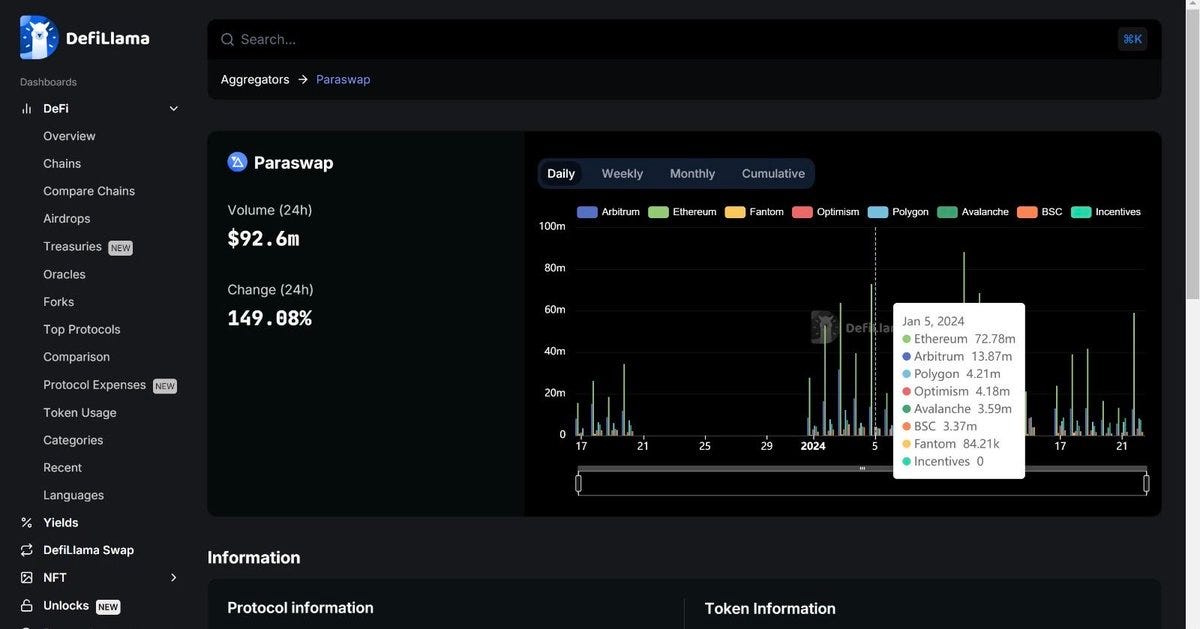This screenshot has width=1200, height=629.
Task: Collapse the DeFi section chevron
Action: click(174, 108)
